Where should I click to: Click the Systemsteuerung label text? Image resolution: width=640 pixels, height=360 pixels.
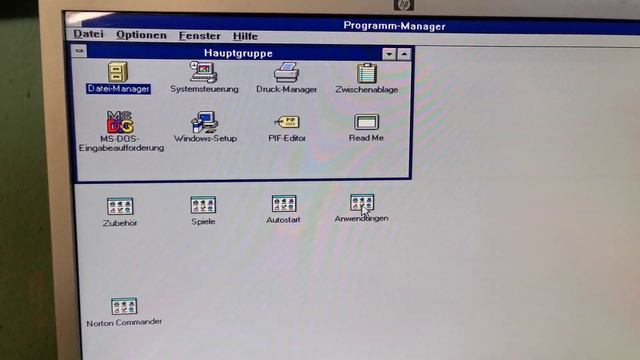pyautogui.click(x=204, y=89)
